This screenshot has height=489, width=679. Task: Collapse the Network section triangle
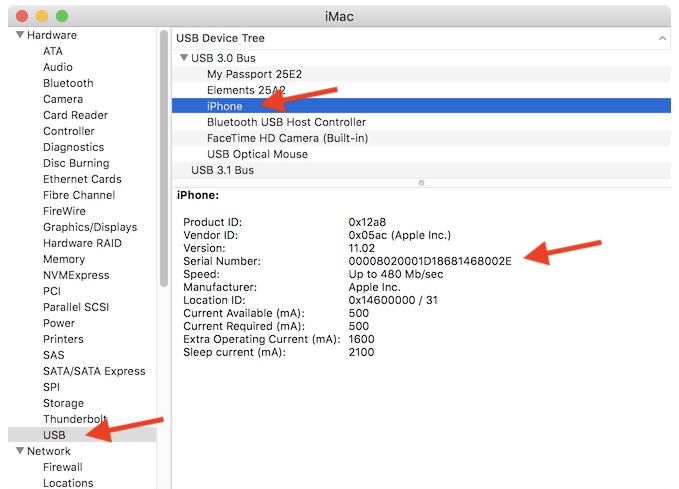20,450
